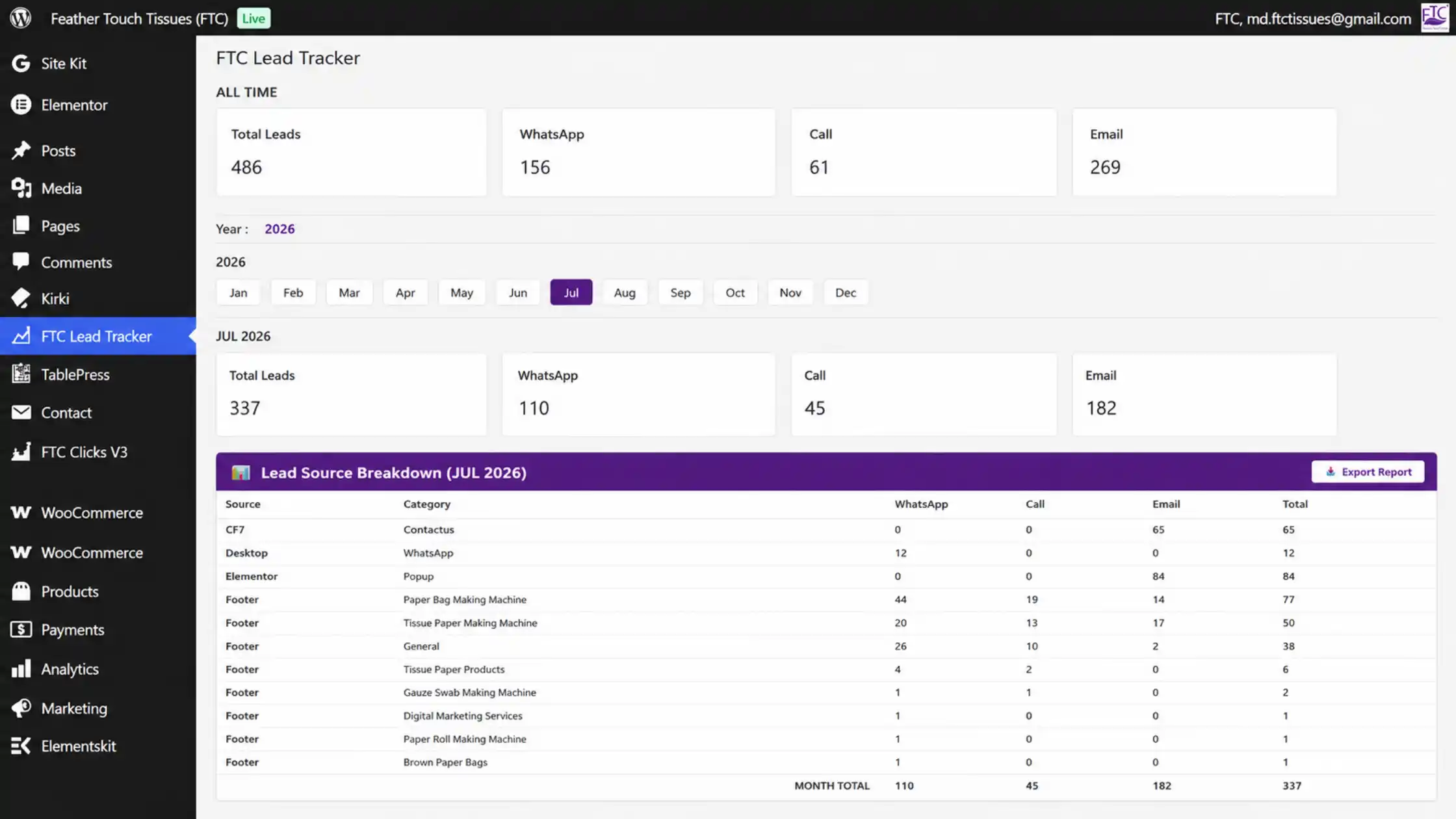Screen dimensions: 1456x819
Task: Click the Payments dollar icon
Action: tap(21, 629)
